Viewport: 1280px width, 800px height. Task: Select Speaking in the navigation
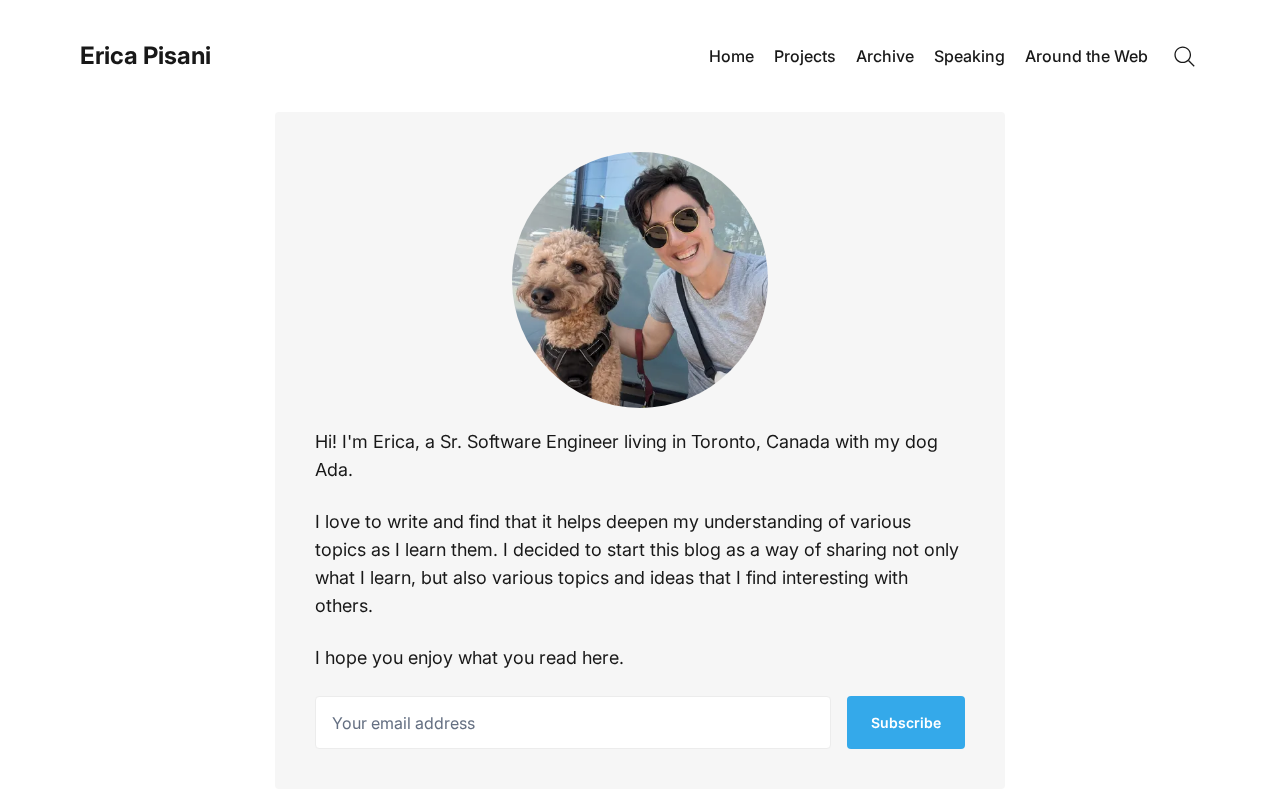pyautogui.click(x=969, y=57)
